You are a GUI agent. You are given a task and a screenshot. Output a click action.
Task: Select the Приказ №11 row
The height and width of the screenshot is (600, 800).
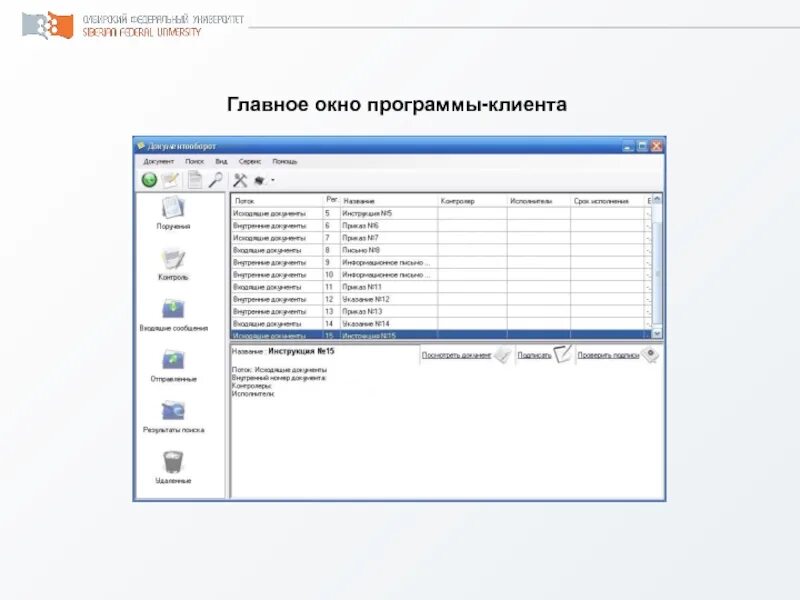pyautogui.click(x=439, y=287)
